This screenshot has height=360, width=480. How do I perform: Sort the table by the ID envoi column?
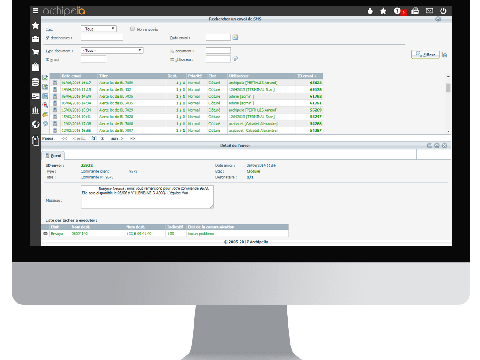309,76
